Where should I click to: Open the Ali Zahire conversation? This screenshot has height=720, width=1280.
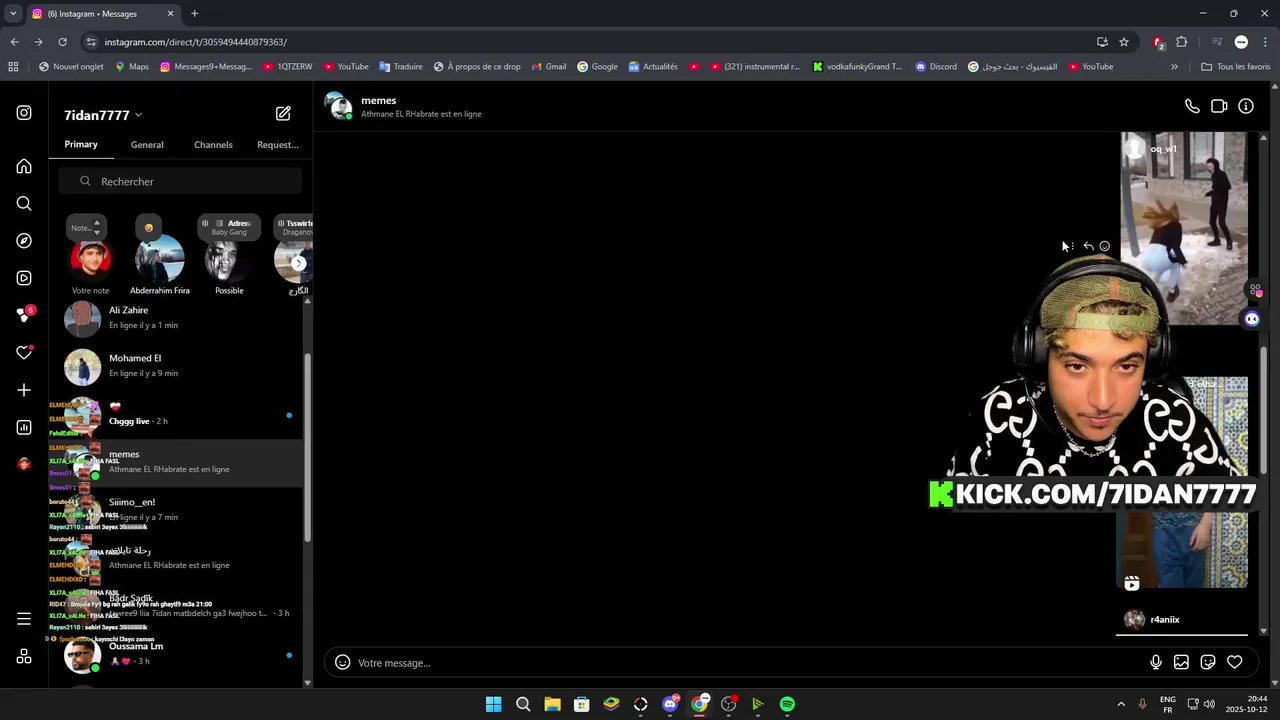pyautogui.click(x=176, y=319)
